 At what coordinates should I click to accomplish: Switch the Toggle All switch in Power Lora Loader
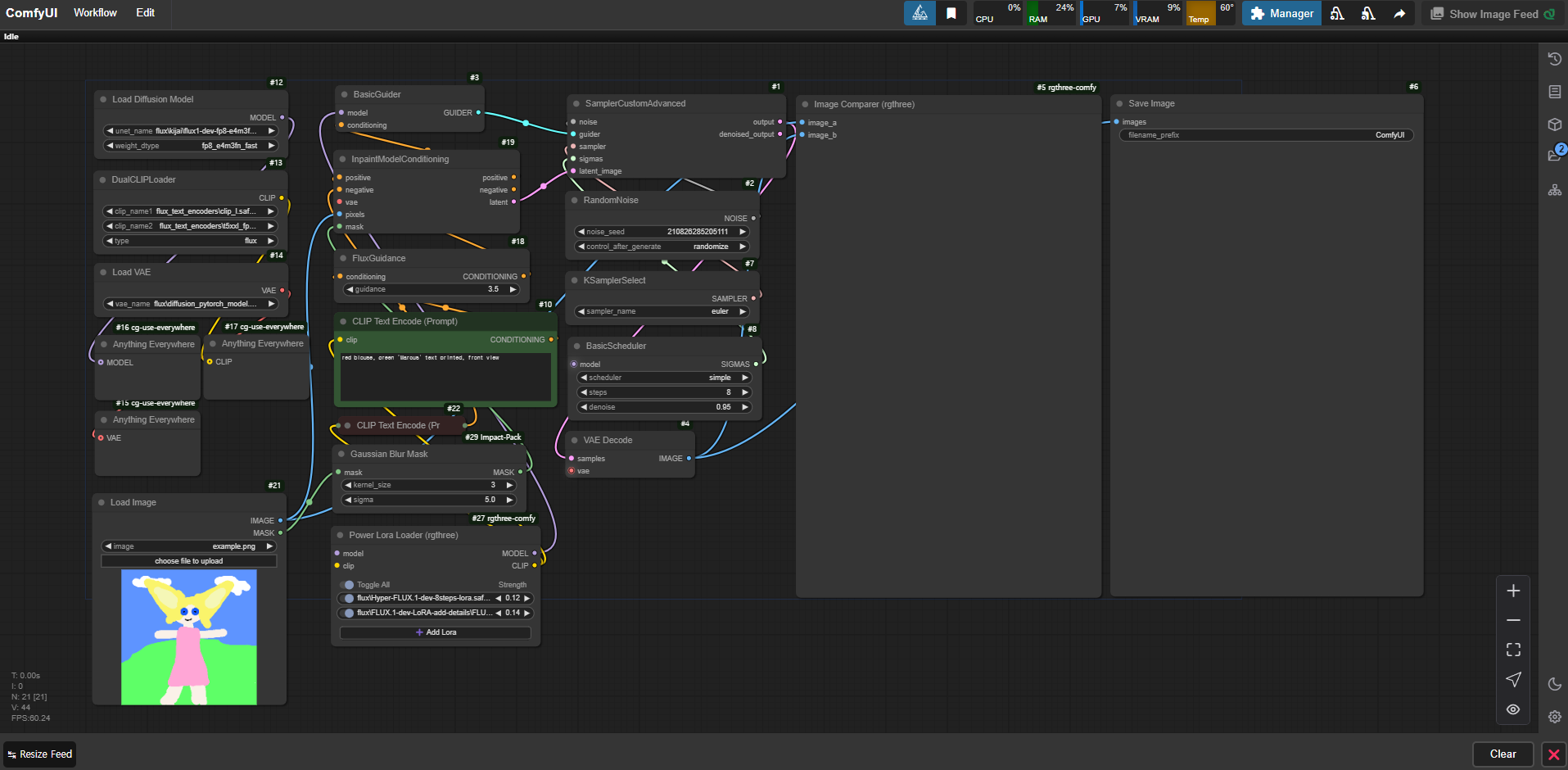pos(347,585)
